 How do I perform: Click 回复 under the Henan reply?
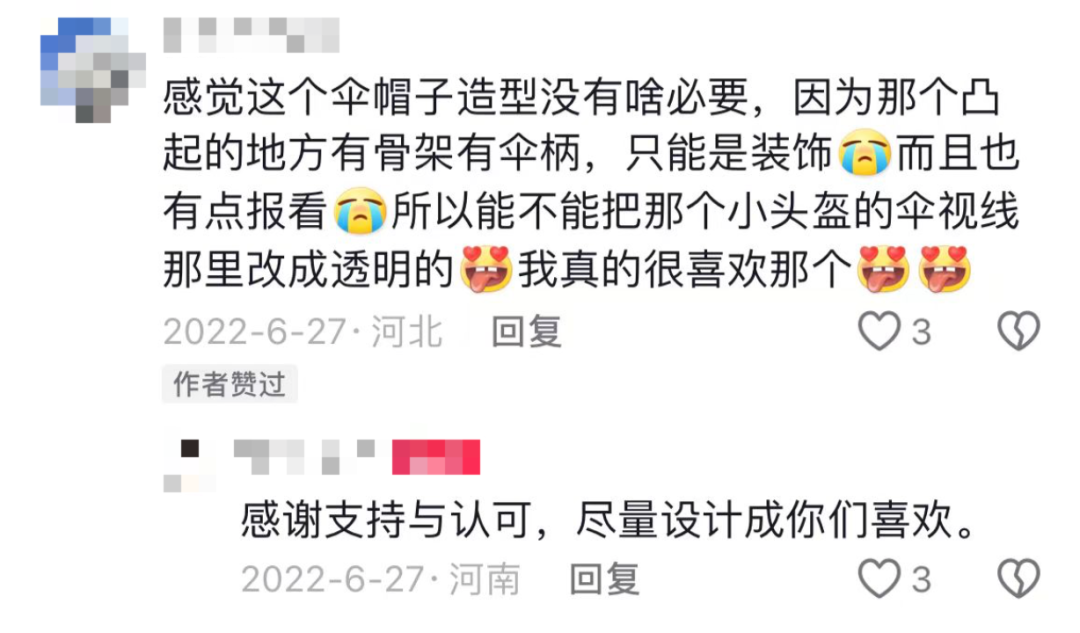click(x=605, y=579)
